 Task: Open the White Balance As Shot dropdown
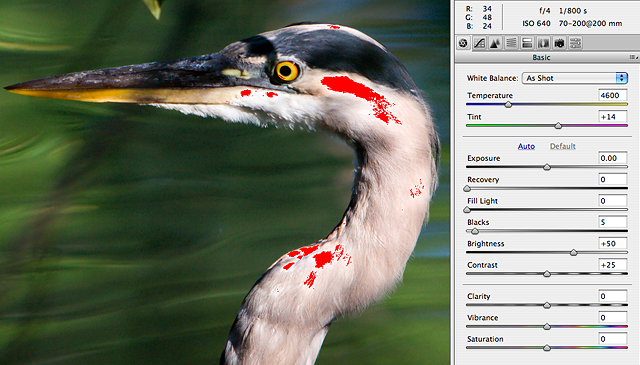pyautogui.click(x=575, y=78)
